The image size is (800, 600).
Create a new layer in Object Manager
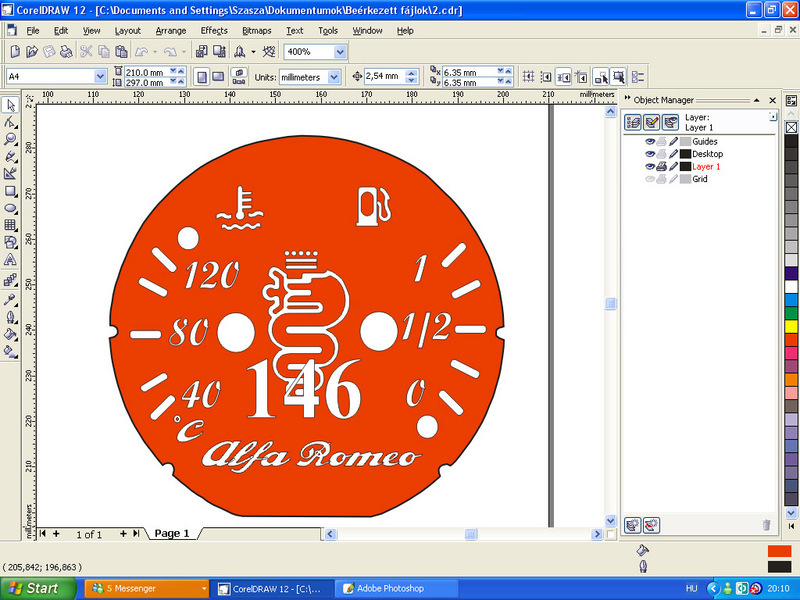click(x=633, y=525)
